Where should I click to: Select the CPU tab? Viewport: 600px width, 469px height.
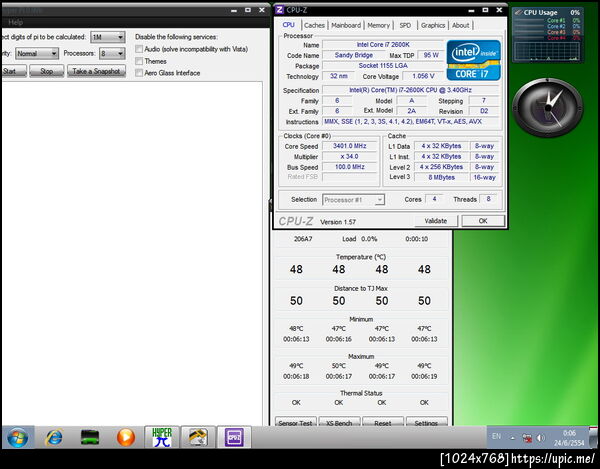(x=289, y=25)
